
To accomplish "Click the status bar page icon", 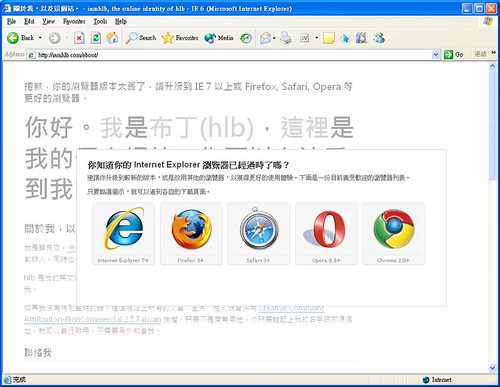I will [7, 380].
